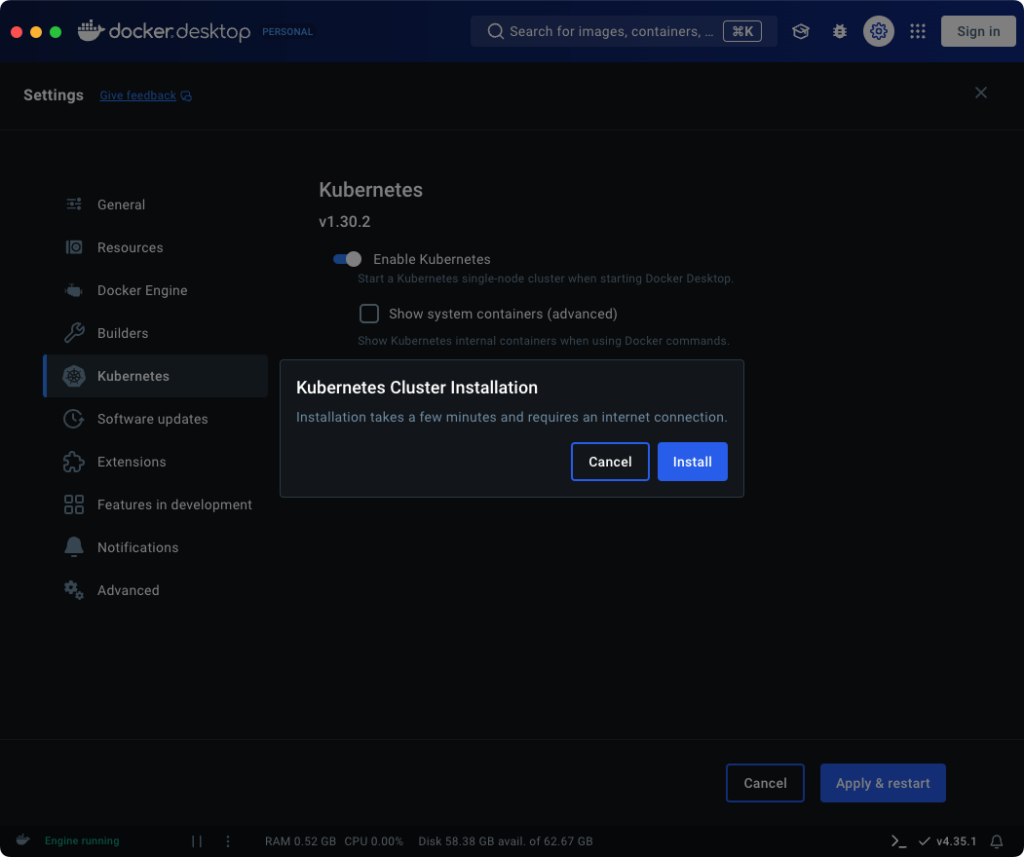
Task: Open the Extensions puzzle-piece icon
Action: click(73, 461)
